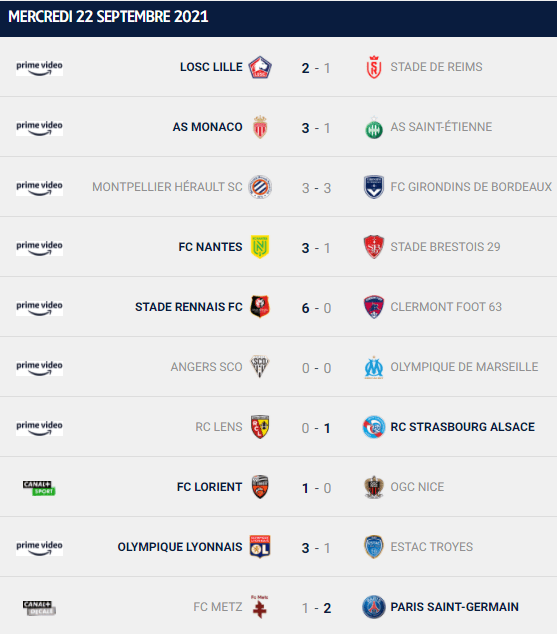Open the FC Girondins de Bordeaux link
Image resolution: width=557 pixels, height=634 pixels.
(471, 187)
